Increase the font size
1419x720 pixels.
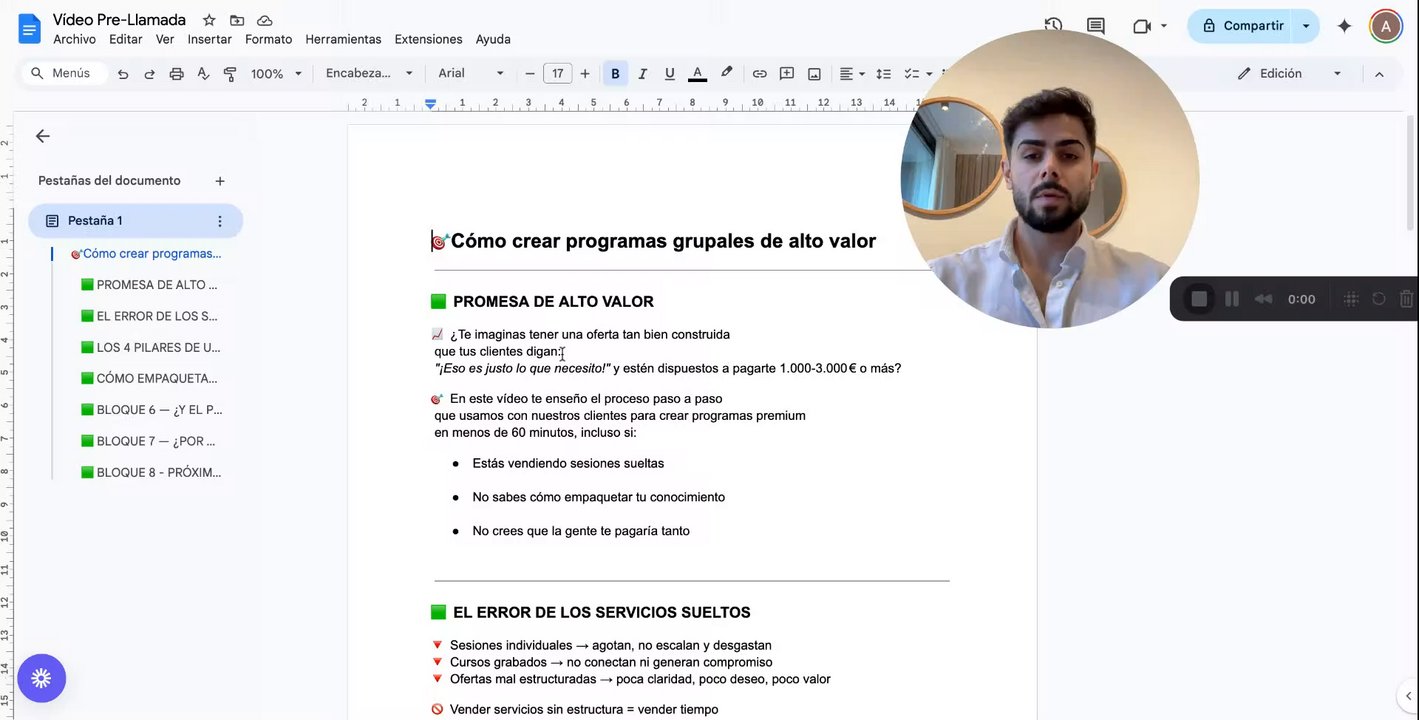click(x=585, y=74)
